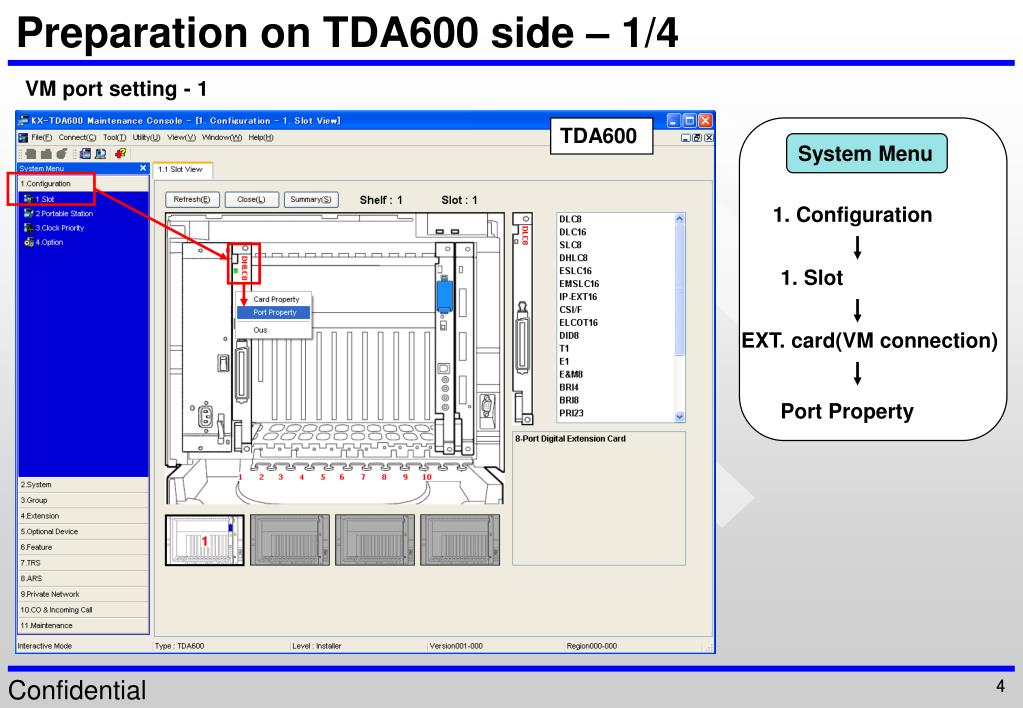Select the fourth greyed shelf thumbnail
The width and height of the screenshot is (1023, 708).
pyautogui.click(x=460, y=540)
